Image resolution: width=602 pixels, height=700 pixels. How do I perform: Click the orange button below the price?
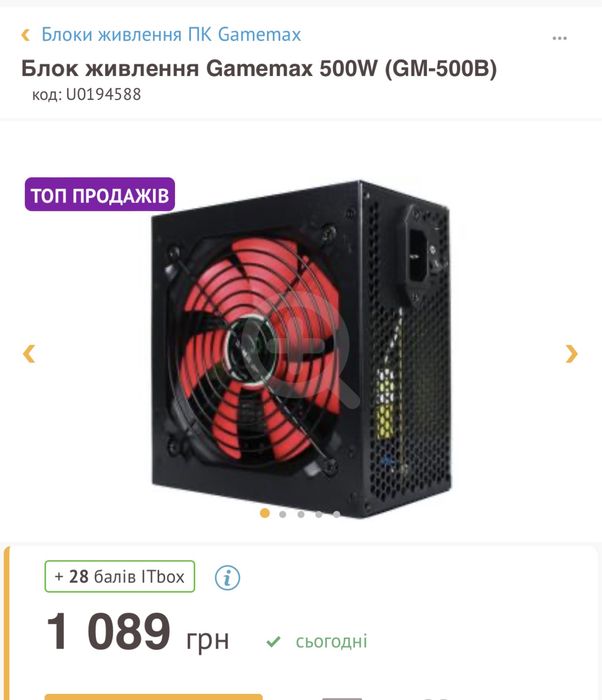(x=153, y=697)
